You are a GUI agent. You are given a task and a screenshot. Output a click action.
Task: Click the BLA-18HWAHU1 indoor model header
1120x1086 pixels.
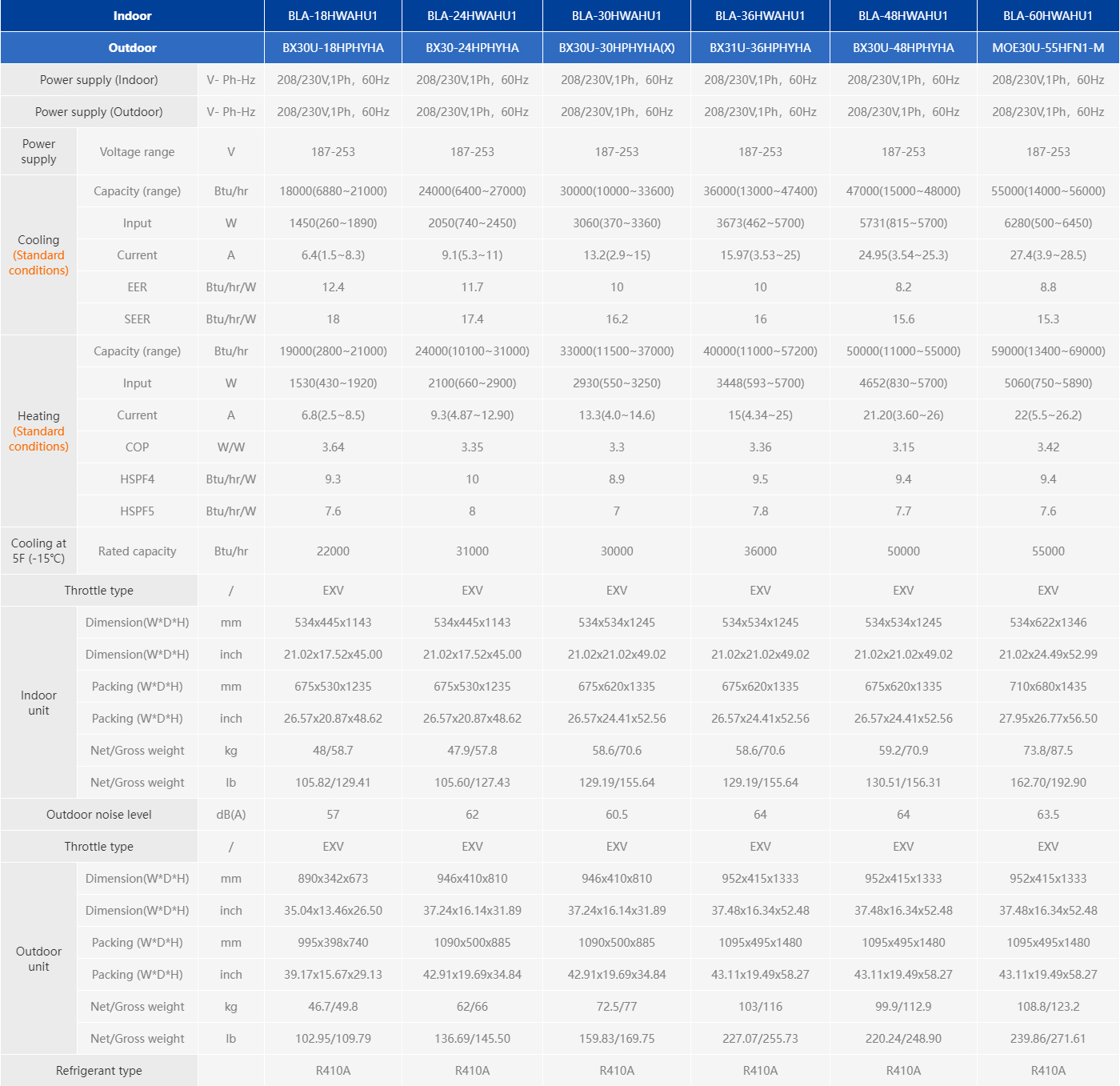click(333, 16)
